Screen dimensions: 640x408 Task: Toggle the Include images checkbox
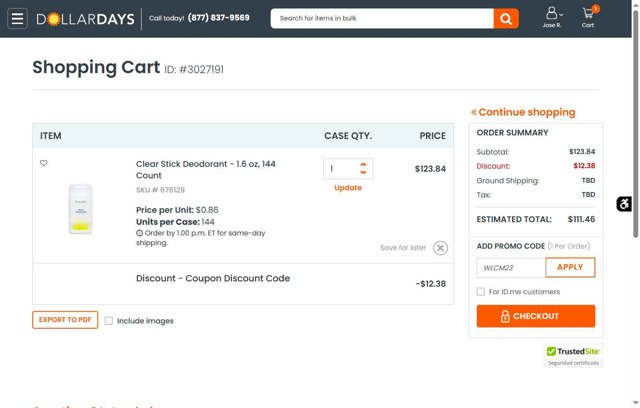coord(109,321)
